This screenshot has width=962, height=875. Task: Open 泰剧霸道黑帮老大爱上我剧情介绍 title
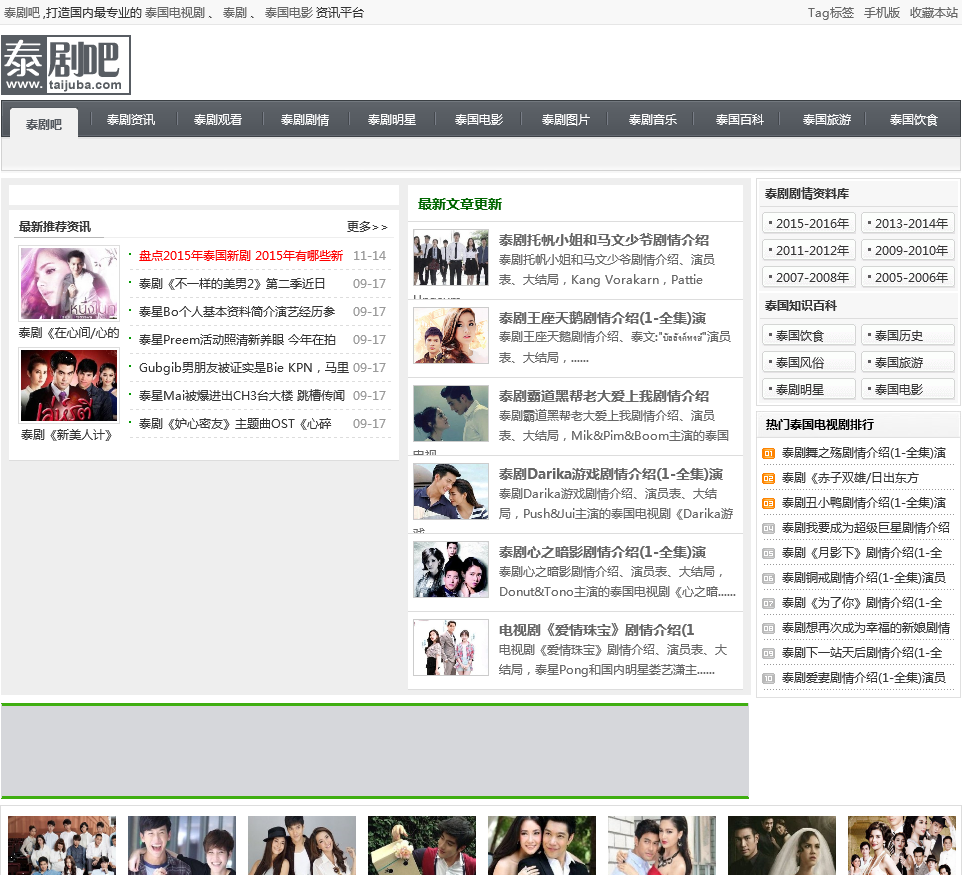604,396
